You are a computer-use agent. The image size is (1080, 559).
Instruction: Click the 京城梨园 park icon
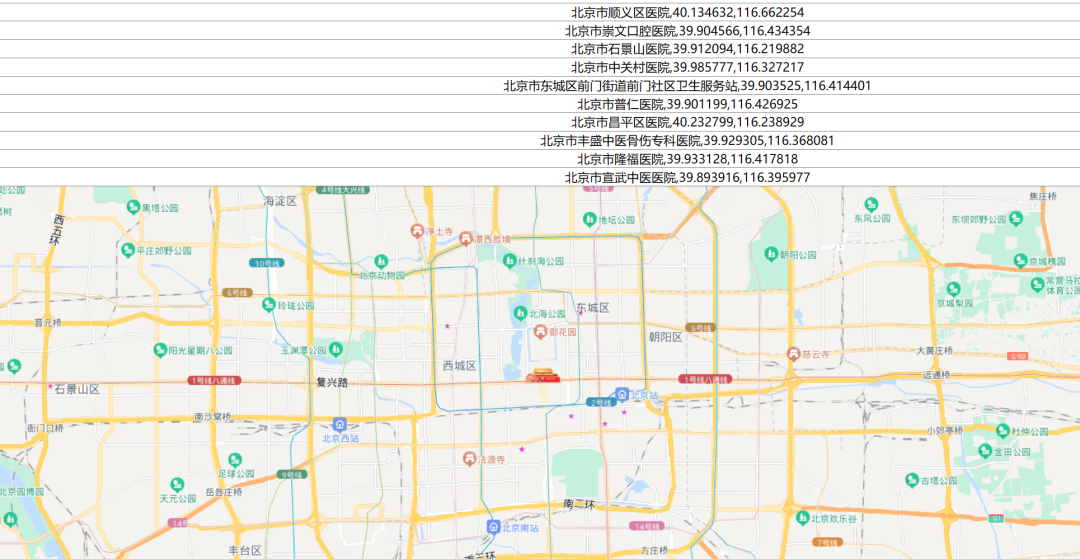click(954, 289)
